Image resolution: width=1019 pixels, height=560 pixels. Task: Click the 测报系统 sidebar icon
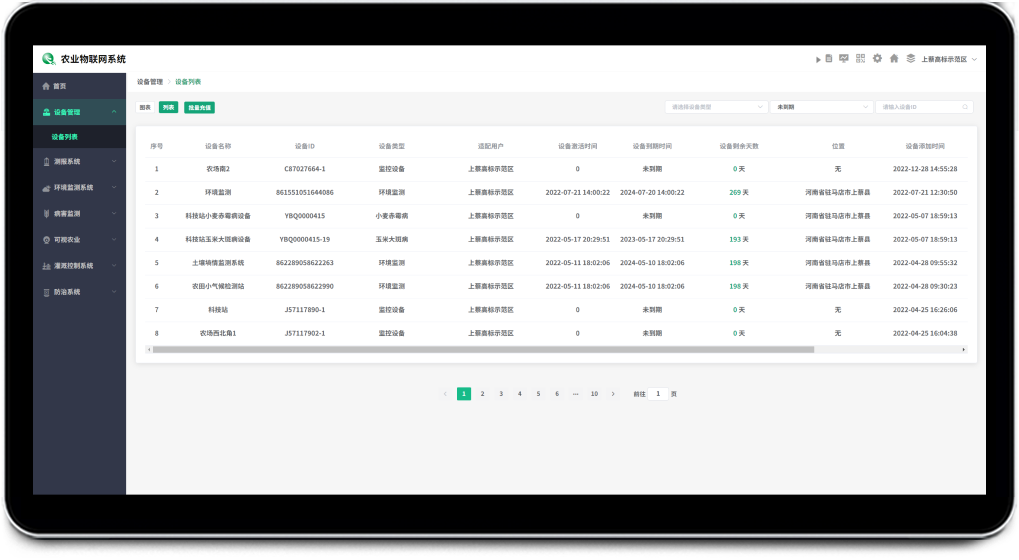46,162
